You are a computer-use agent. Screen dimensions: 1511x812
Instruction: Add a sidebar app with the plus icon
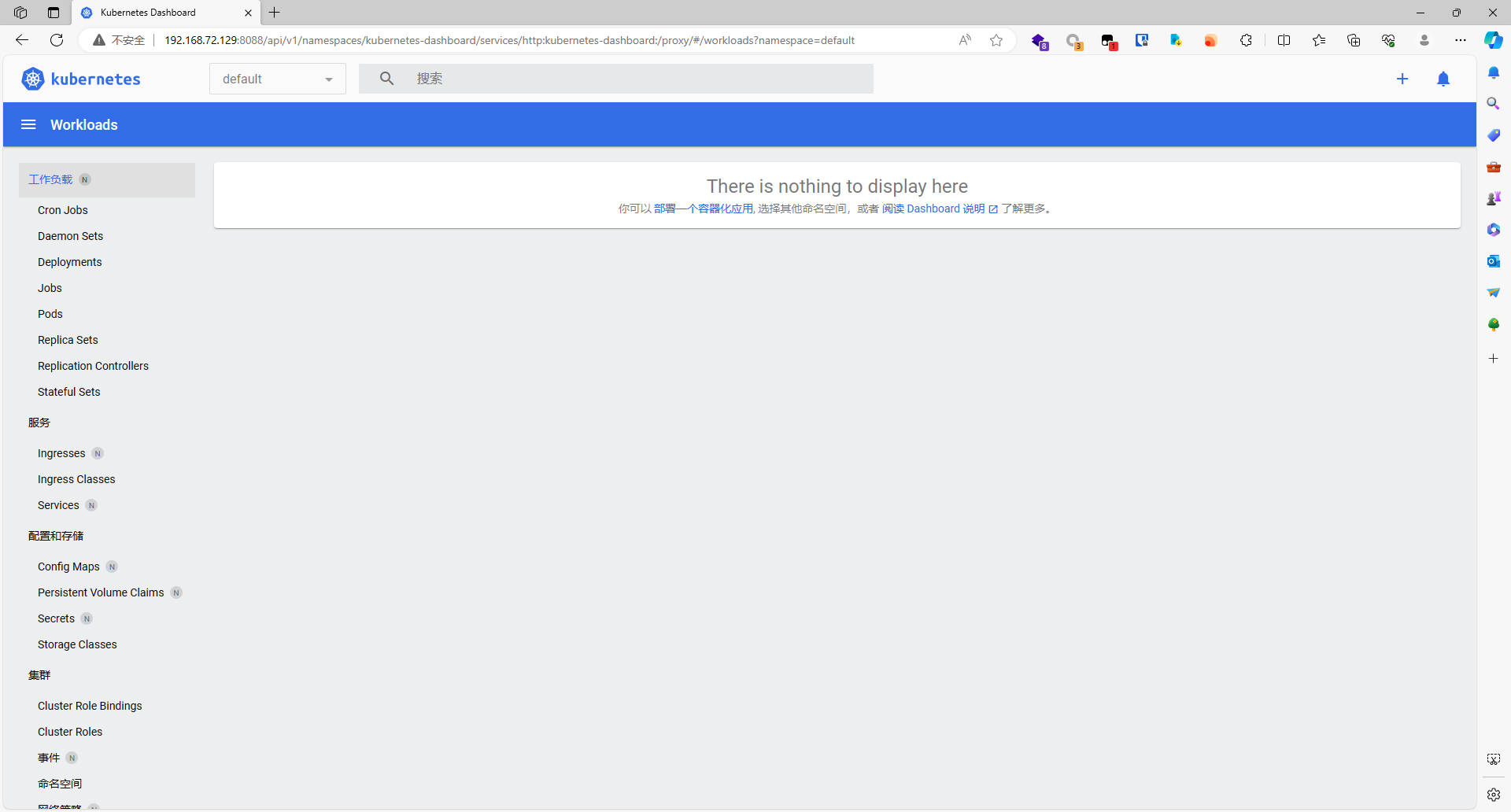coord(1493,359)
